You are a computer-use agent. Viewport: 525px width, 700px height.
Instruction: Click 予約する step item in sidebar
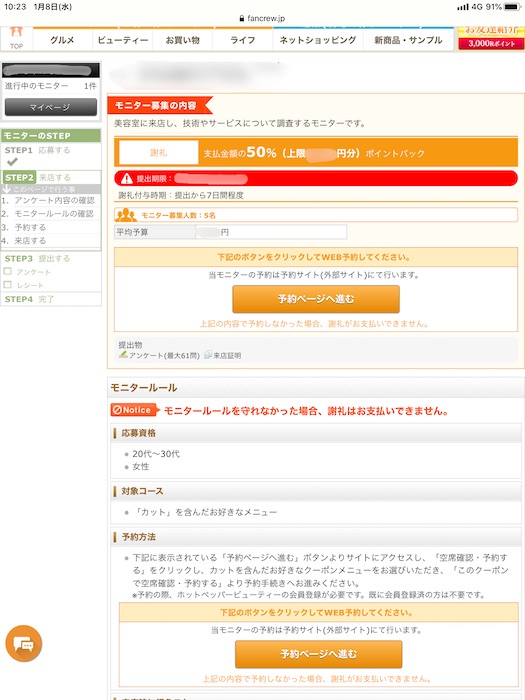(x=24, y=227)
